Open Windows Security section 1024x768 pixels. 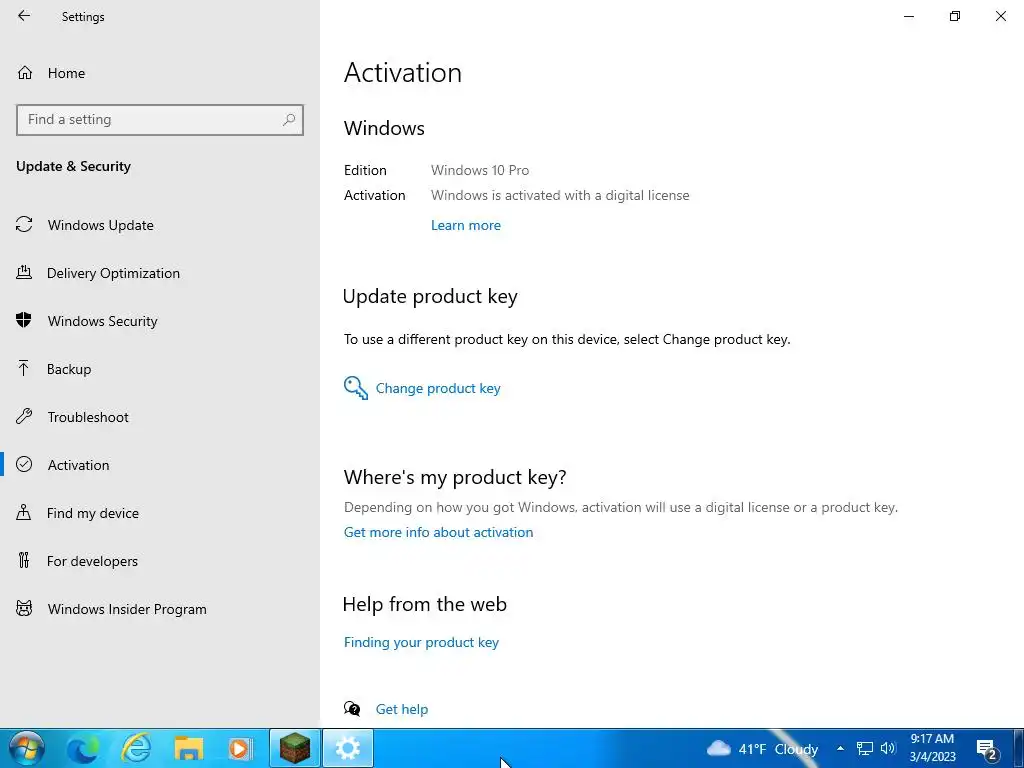coord(160,321)
